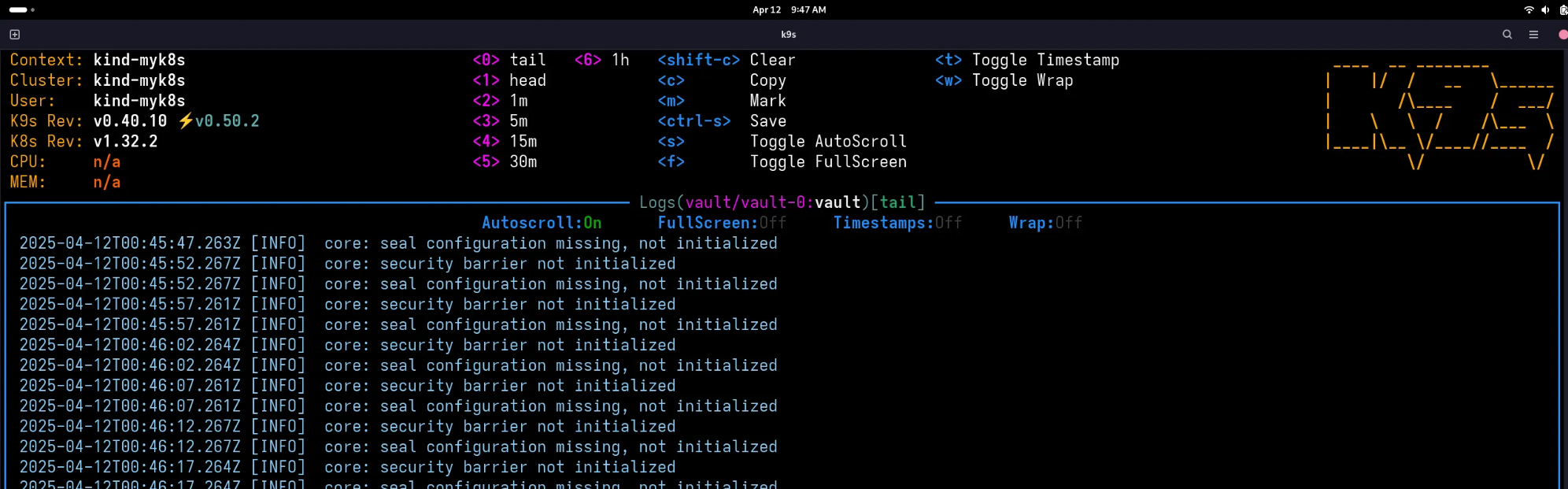Click seal configuration log line at 00:46:12.267Z
The width and height of the screenshot is (1568, 489).
coord(398,447)
